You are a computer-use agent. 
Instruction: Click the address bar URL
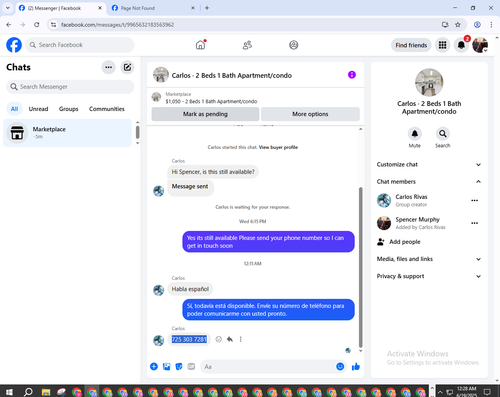point(117,25)
